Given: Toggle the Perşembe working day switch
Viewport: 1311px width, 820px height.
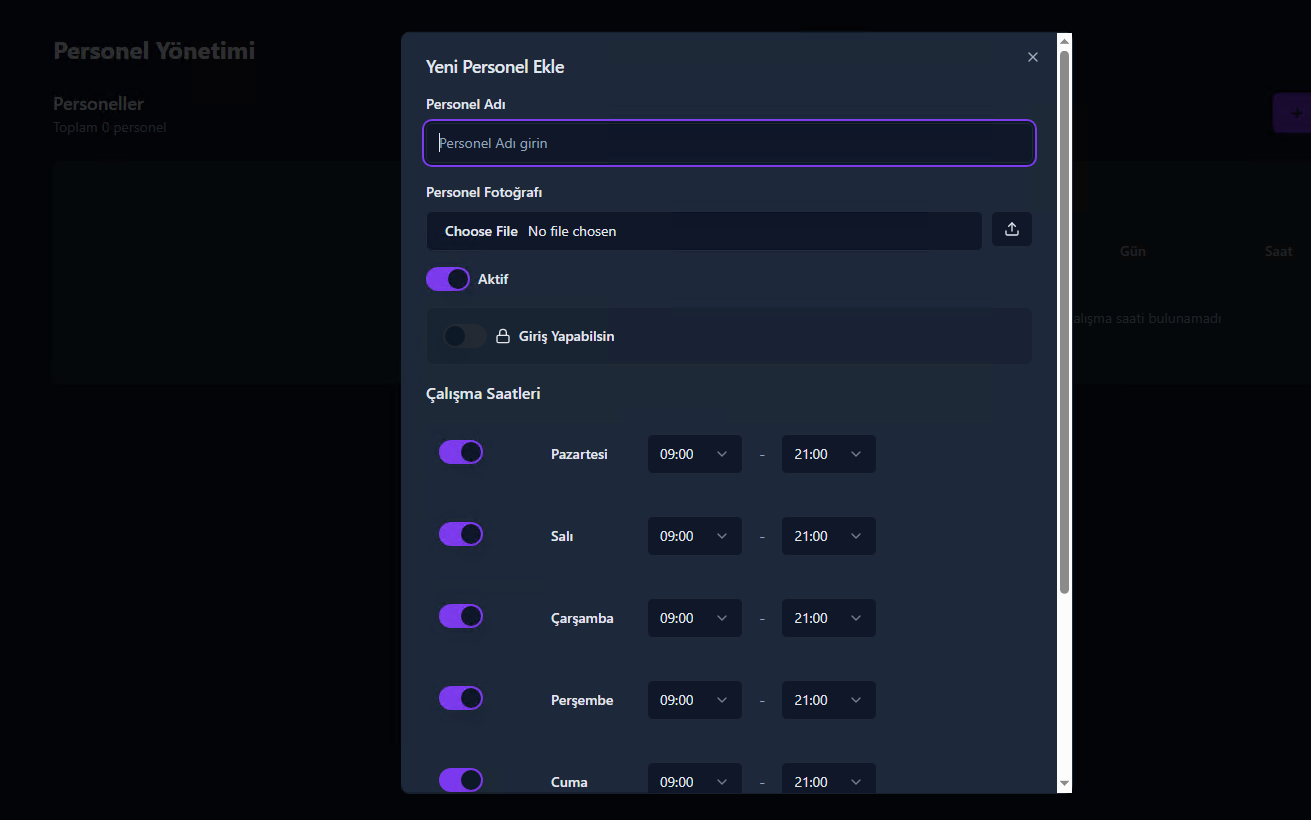Looking at the screenshot, I should [x=461, y=698].
